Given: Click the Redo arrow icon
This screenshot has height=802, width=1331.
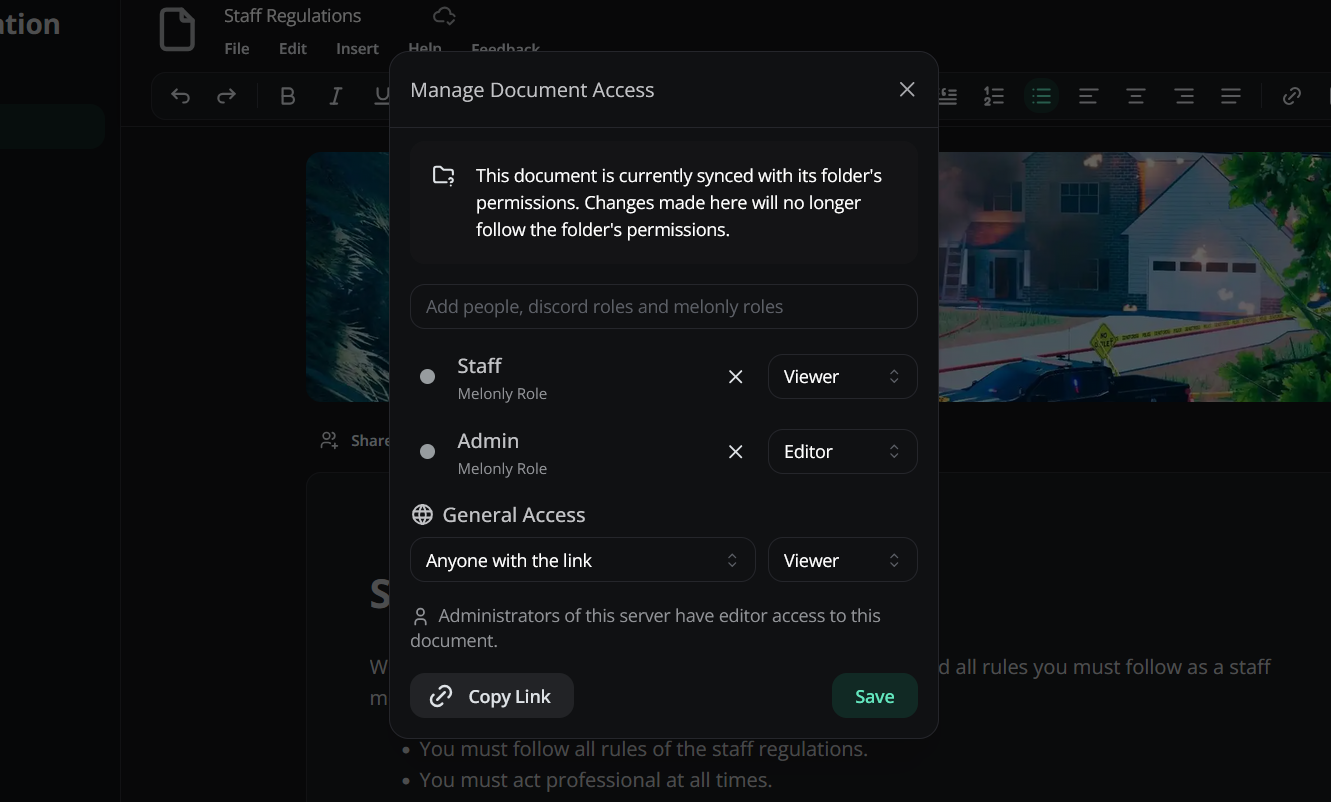Looking at the screenshot, I should coord(226,95).
